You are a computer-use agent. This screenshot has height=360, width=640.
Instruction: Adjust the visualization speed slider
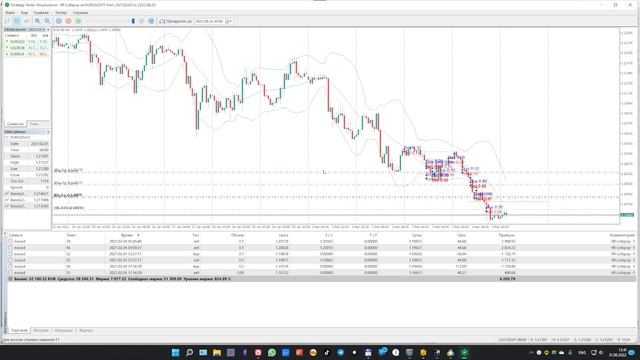click(133, 21)
